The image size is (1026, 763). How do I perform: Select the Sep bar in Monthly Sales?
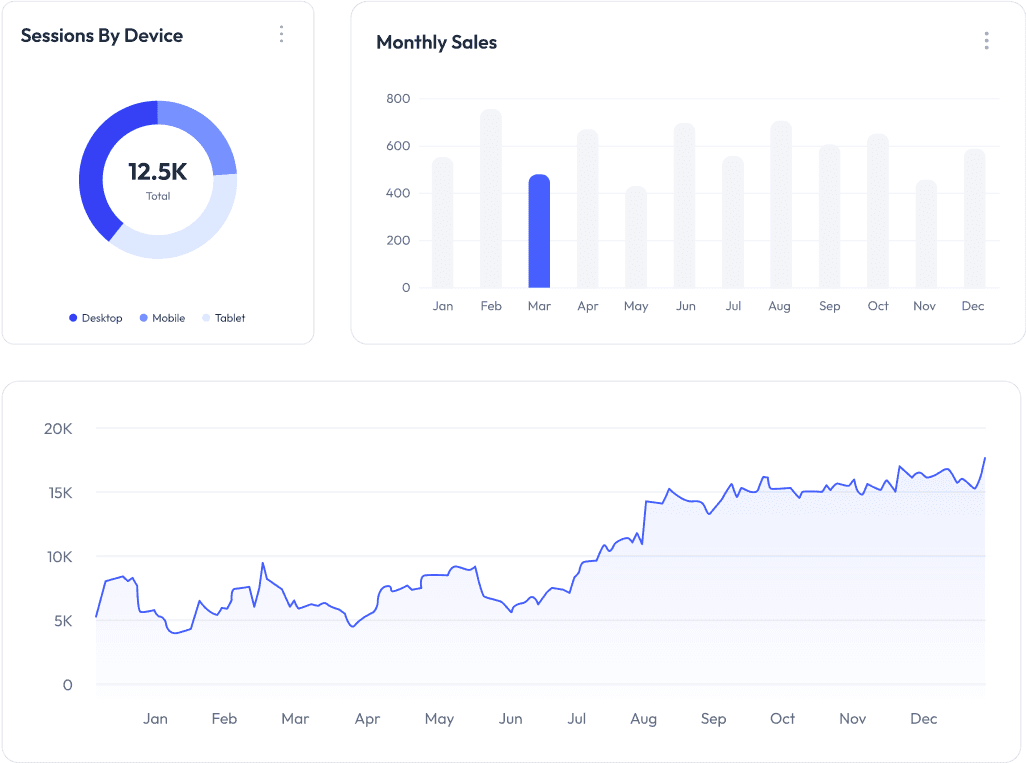tap(829, 216)
